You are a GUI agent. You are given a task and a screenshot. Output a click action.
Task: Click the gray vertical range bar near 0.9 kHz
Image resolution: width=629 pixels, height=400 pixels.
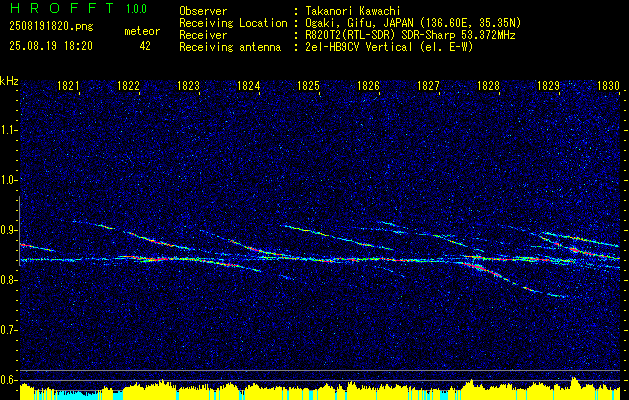pos(19,231)
